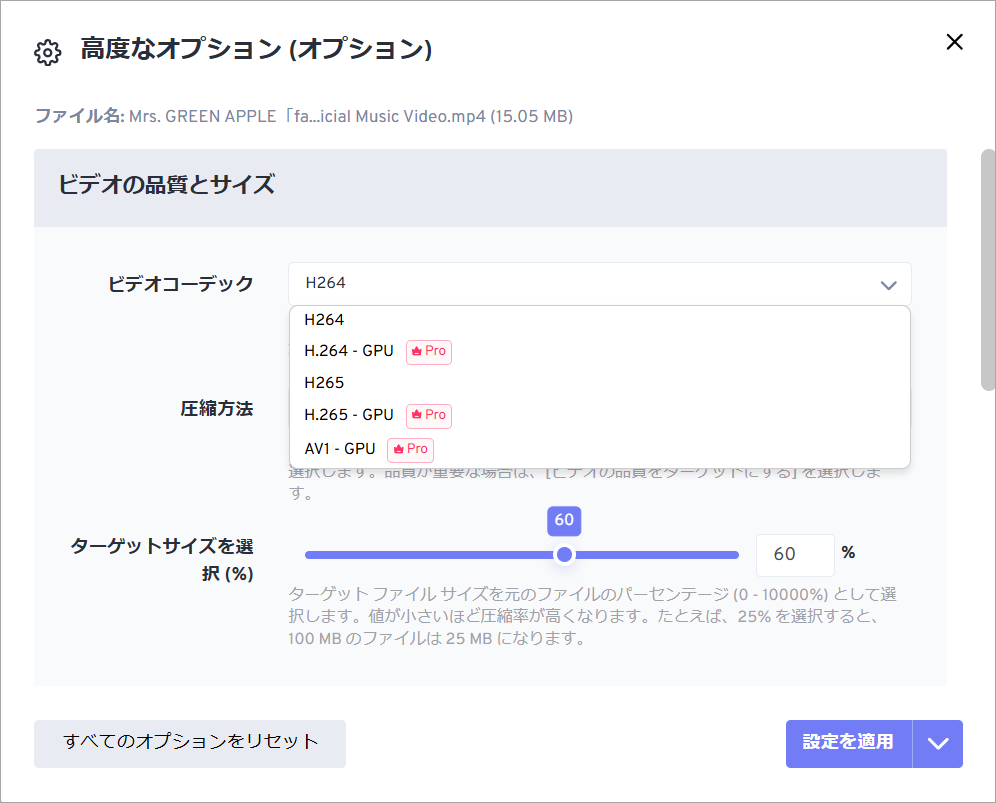Choose H.265 - GPU codec option
The width and height of the screenshot is (996, 803).
pyautogui.click(x=599, y=415)
